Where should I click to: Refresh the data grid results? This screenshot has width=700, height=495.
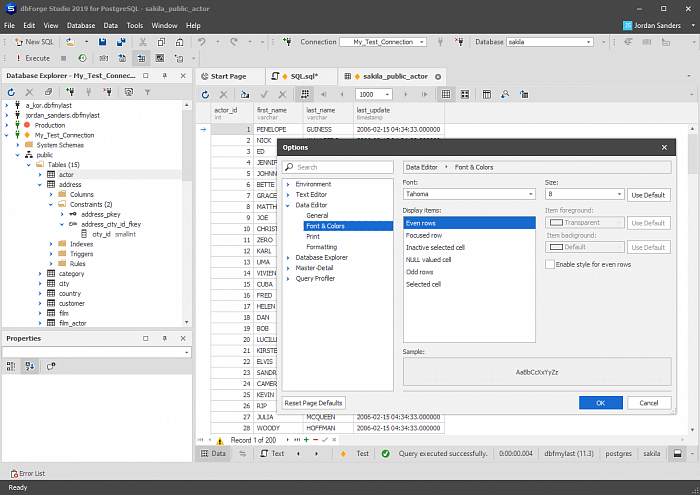[x=205, y=95]
